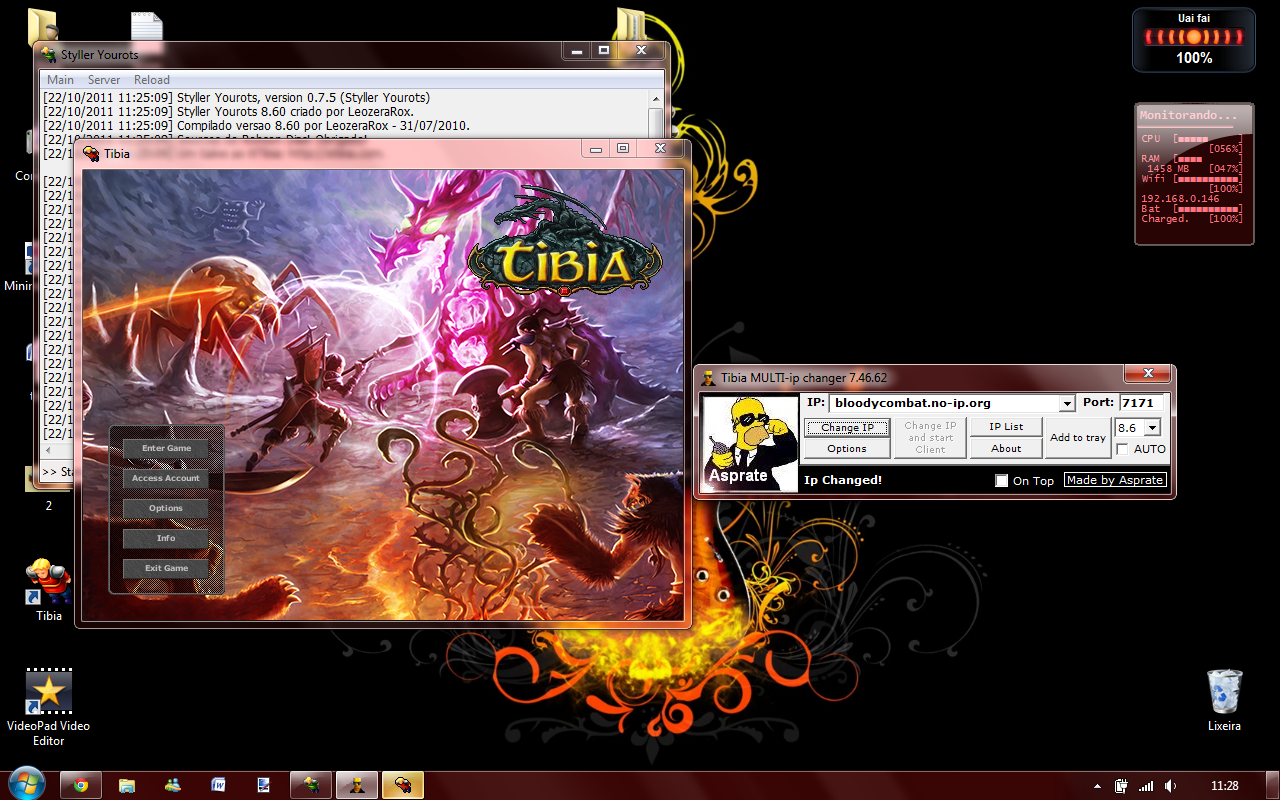This screenshot has width=1280, height=800.
Task: Click the volume speaker tray icon
Action: pos(1170,786)
